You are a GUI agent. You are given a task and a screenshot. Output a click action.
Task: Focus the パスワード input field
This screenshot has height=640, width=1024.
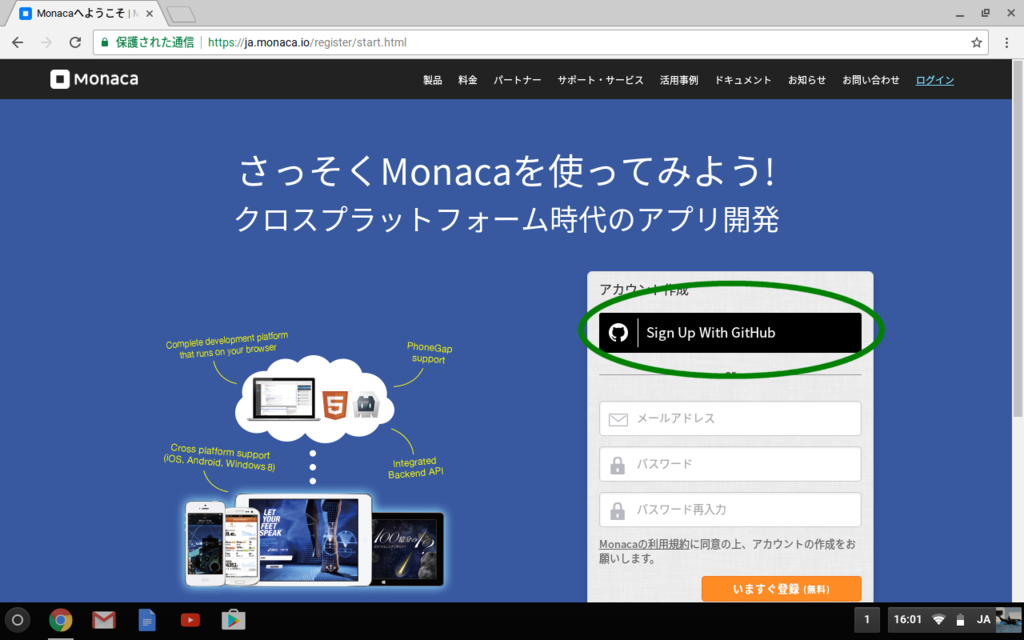[x=730, y=464]
